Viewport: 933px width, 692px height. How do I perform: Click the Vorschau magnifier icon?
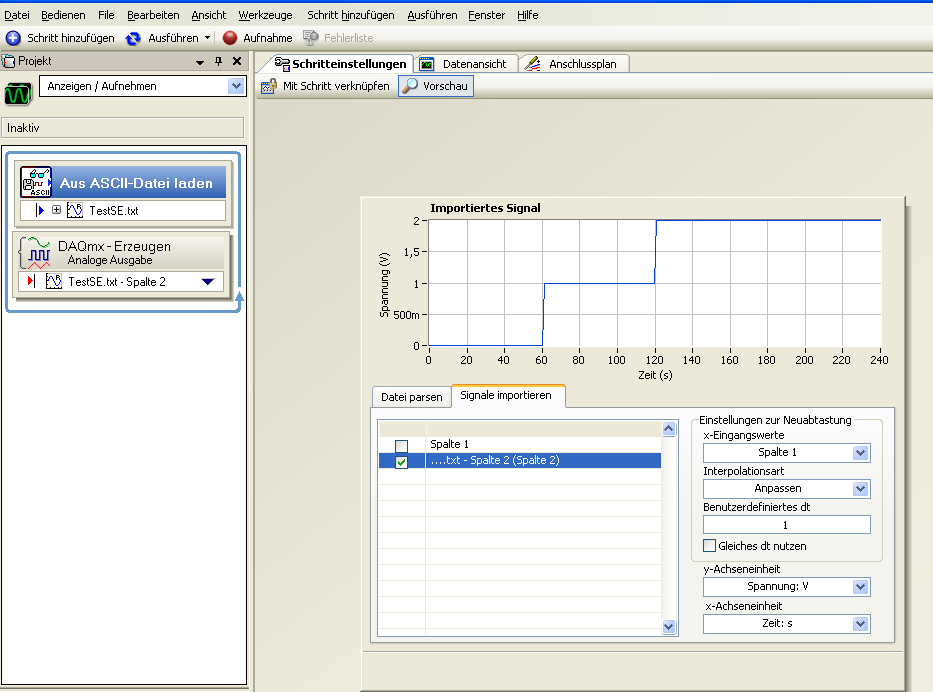coord(410,86)
